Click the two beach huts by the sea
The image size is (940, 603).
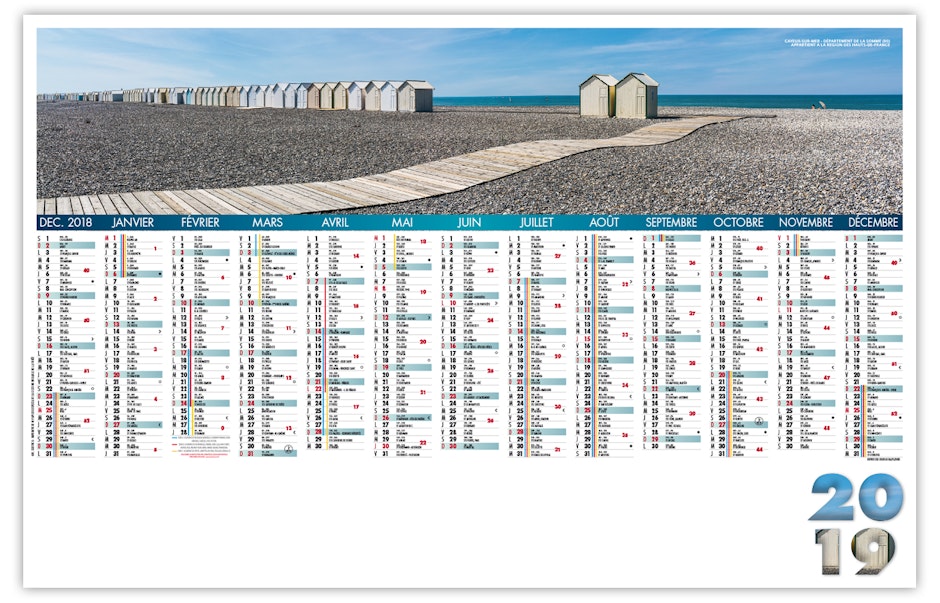pos(618,96)
